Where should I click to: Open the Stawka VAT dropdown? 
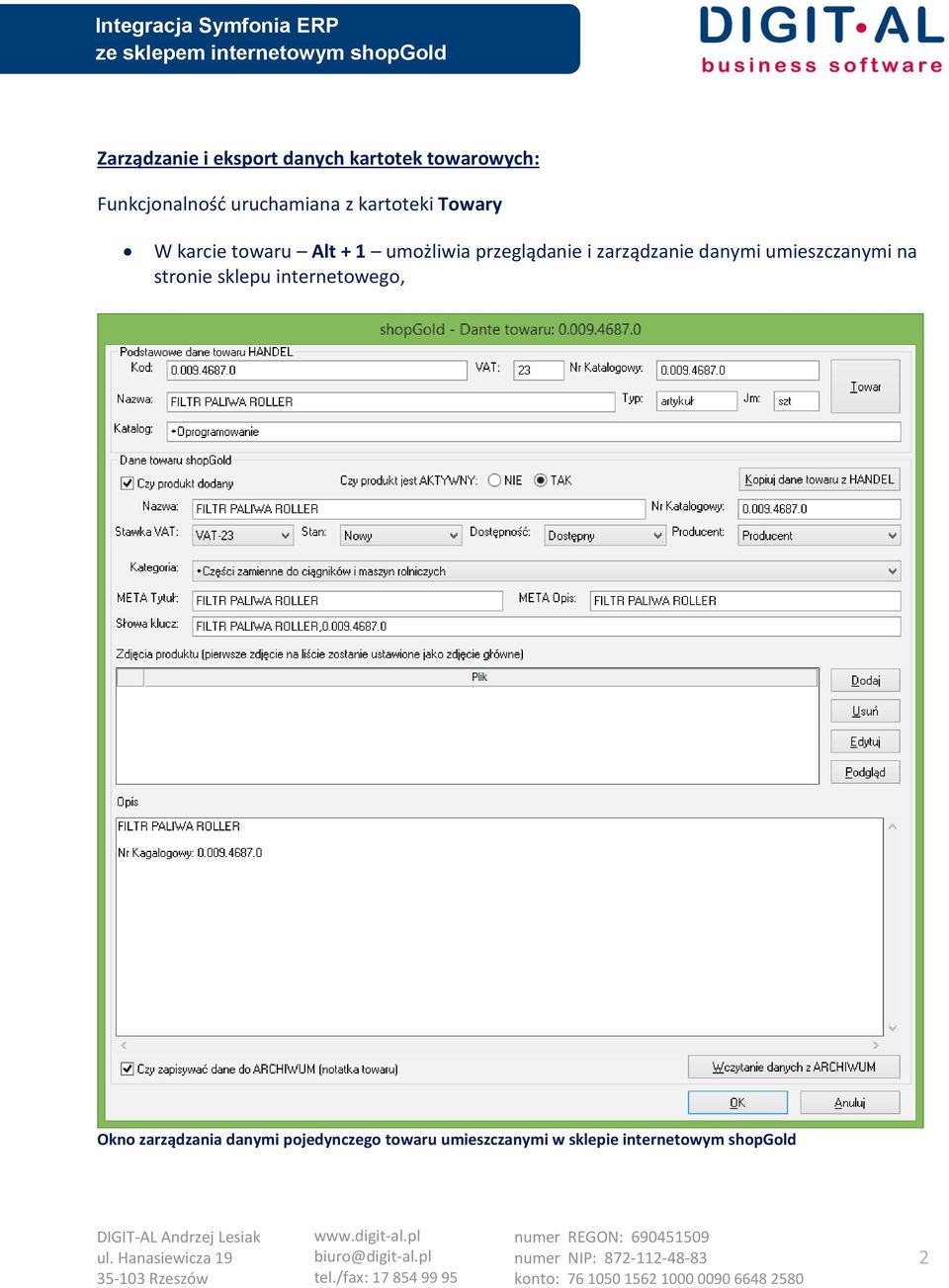coord(242,535)
